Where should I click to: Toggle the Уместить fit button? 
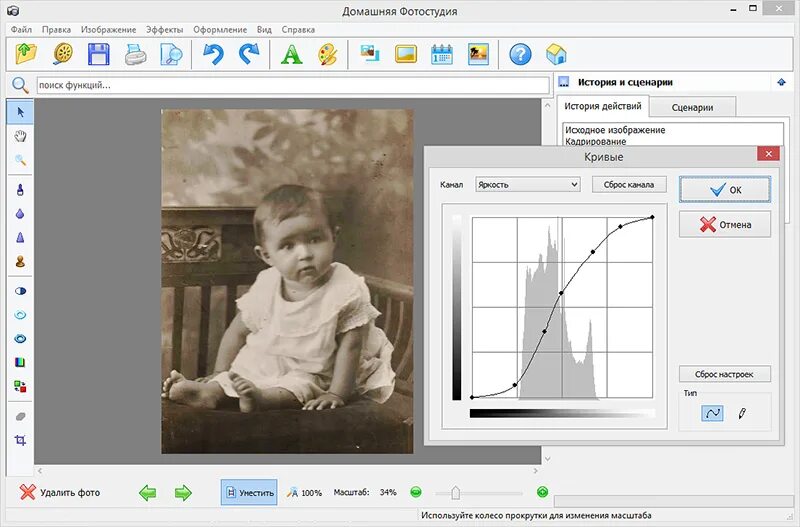[x=249, y=492]
